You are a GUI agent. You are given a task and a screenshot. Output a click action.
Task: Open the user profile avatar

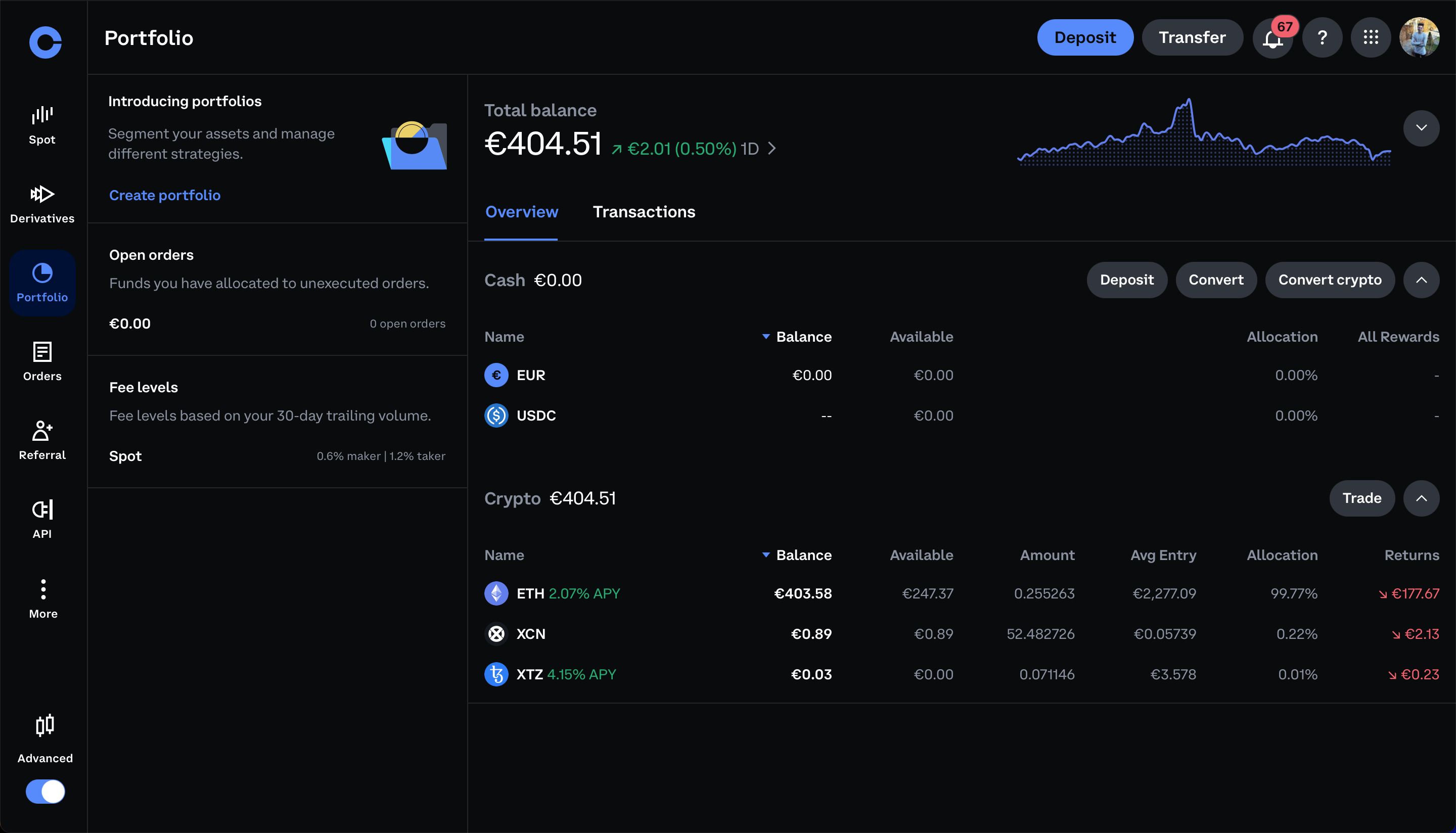point(1420,38)
